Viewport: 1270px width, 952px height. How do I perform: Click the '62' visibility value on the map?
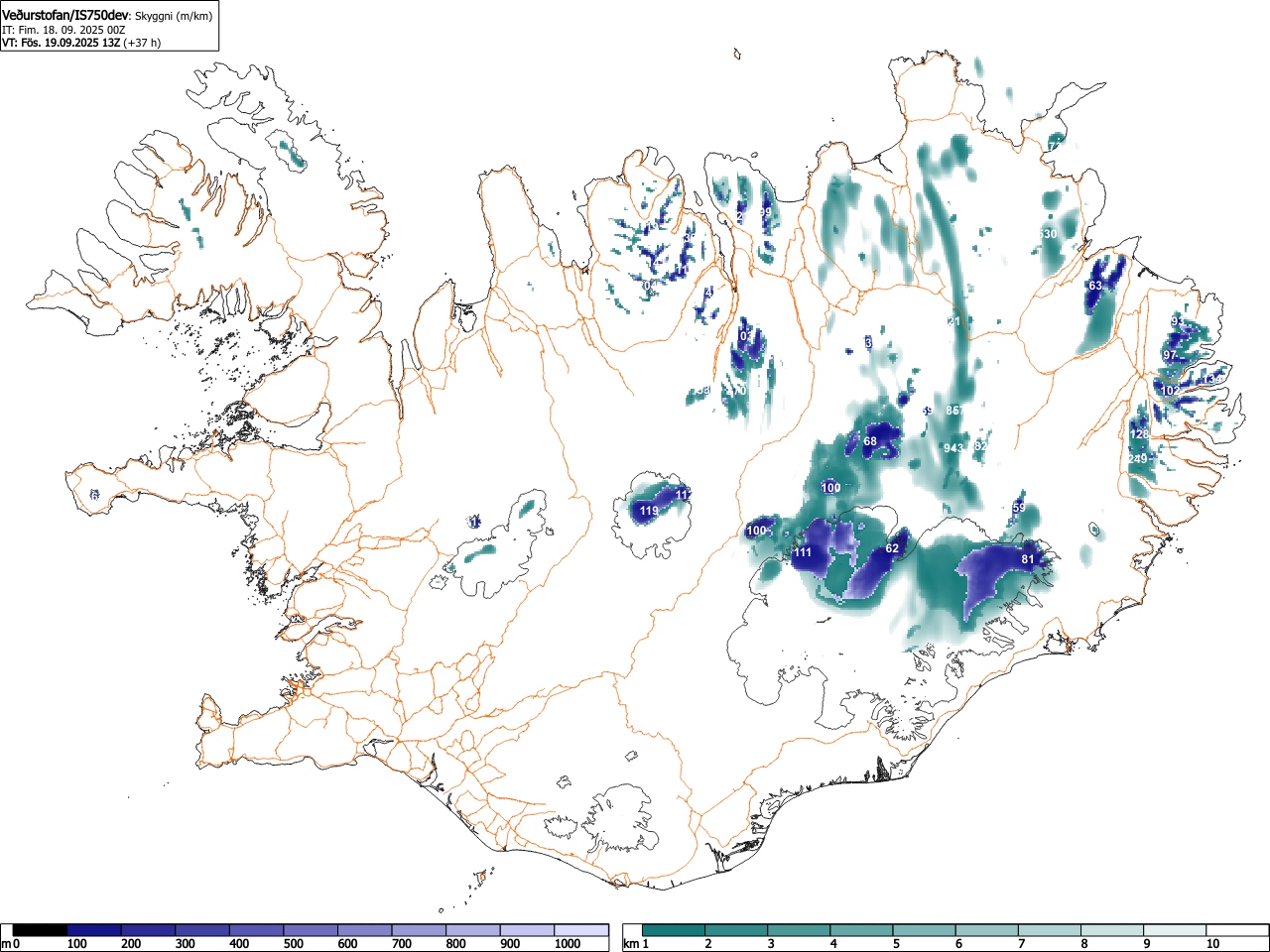tap(892, 548)
